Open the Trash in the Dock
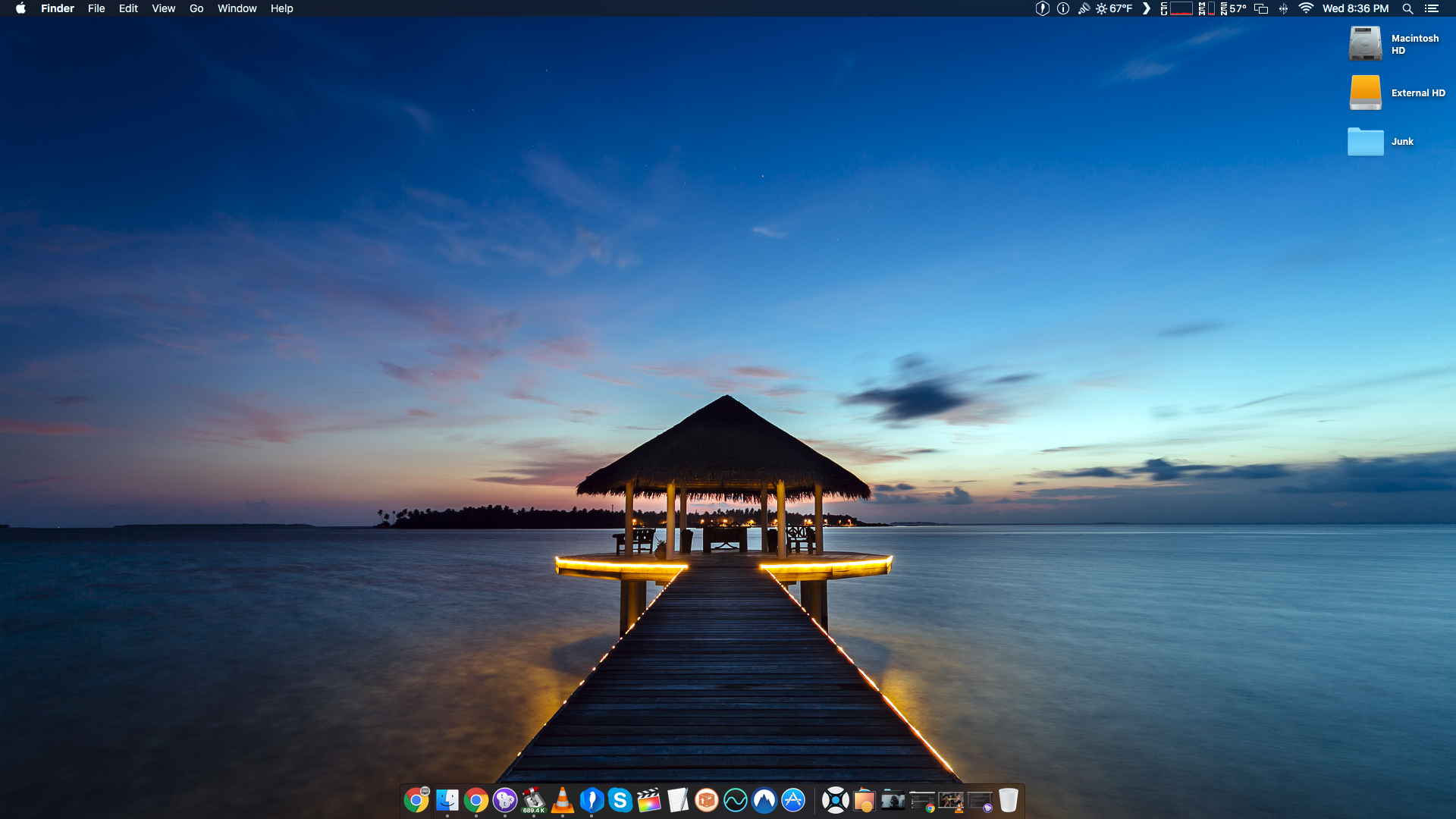 click(1008, 800)
